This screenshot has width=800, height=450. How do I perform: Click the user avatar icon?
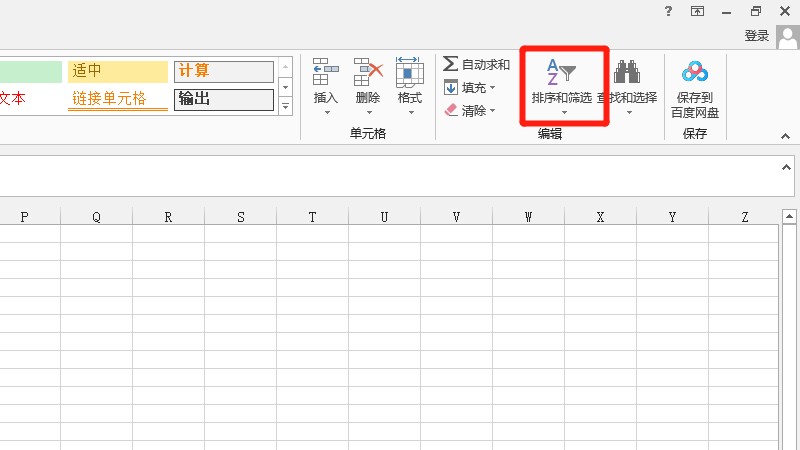[786, 37]
